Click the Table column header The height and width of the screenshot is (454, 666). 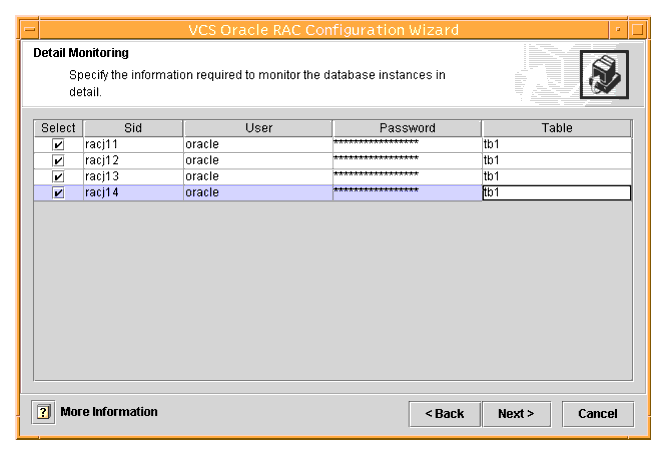(x=556, y=129)
